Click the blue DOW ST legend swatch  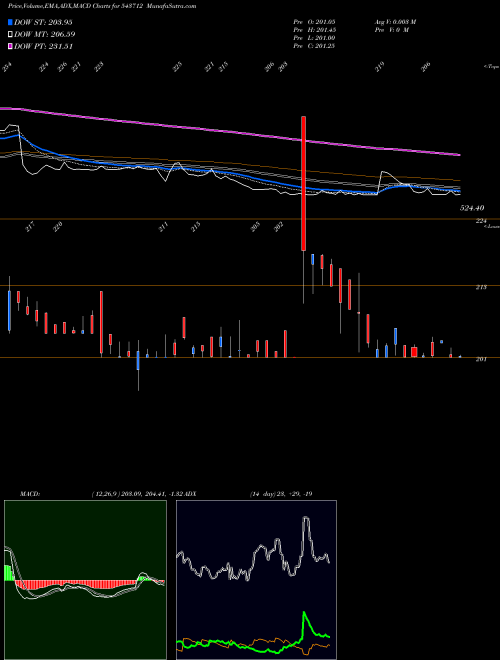coord(10,22)
